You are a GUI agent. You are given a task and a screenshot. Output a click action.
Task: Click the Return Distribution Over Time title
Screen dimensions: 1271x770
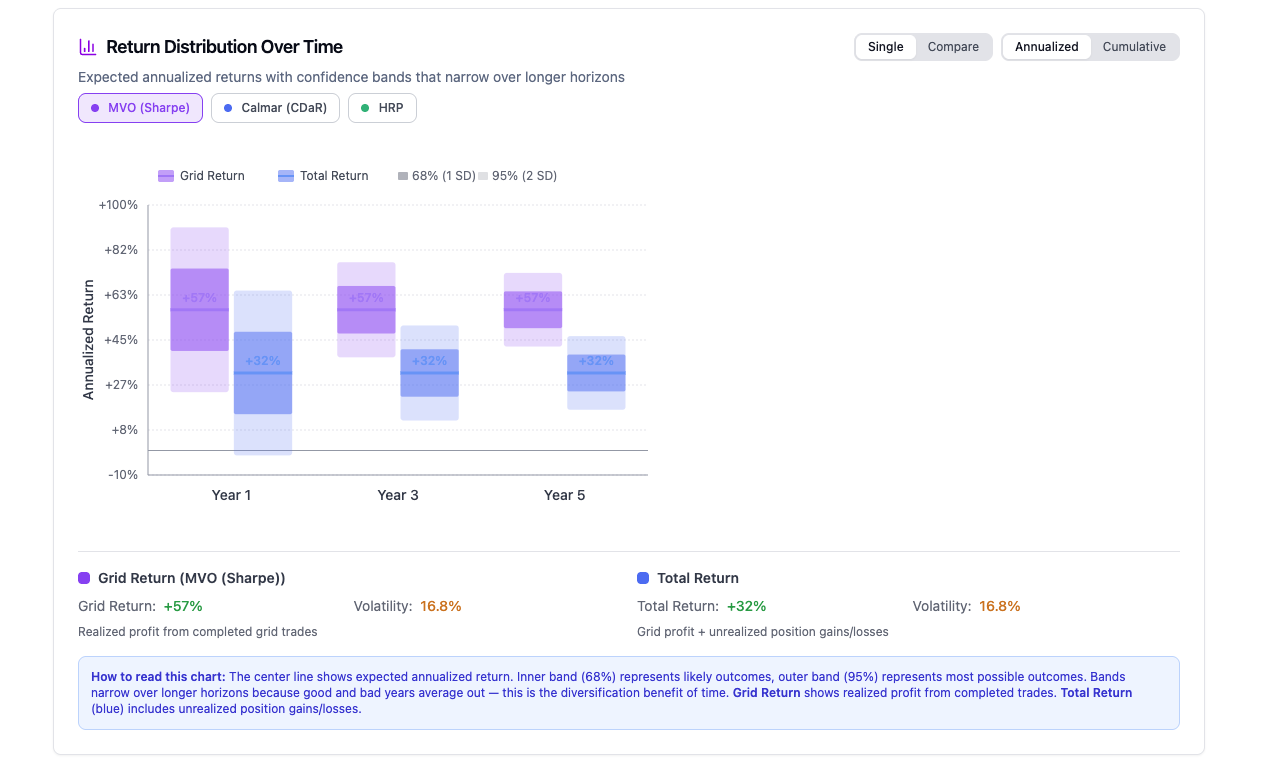(224, 47)
